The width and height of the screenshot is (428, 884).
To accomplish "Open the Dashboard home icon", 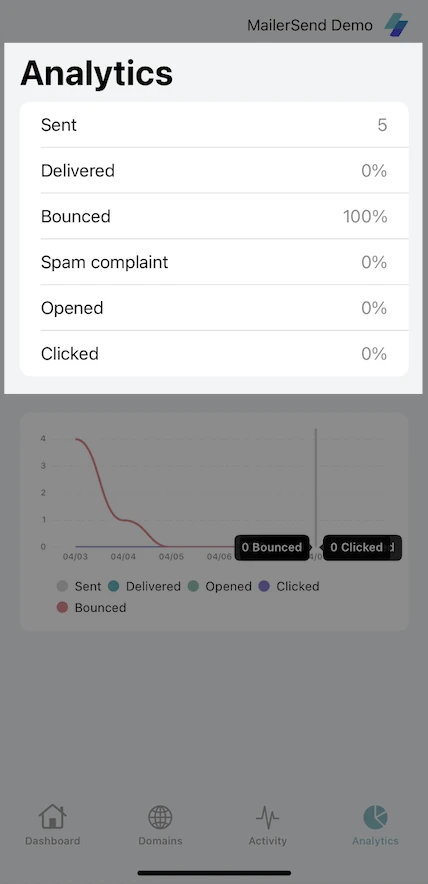I will point(52,817).
